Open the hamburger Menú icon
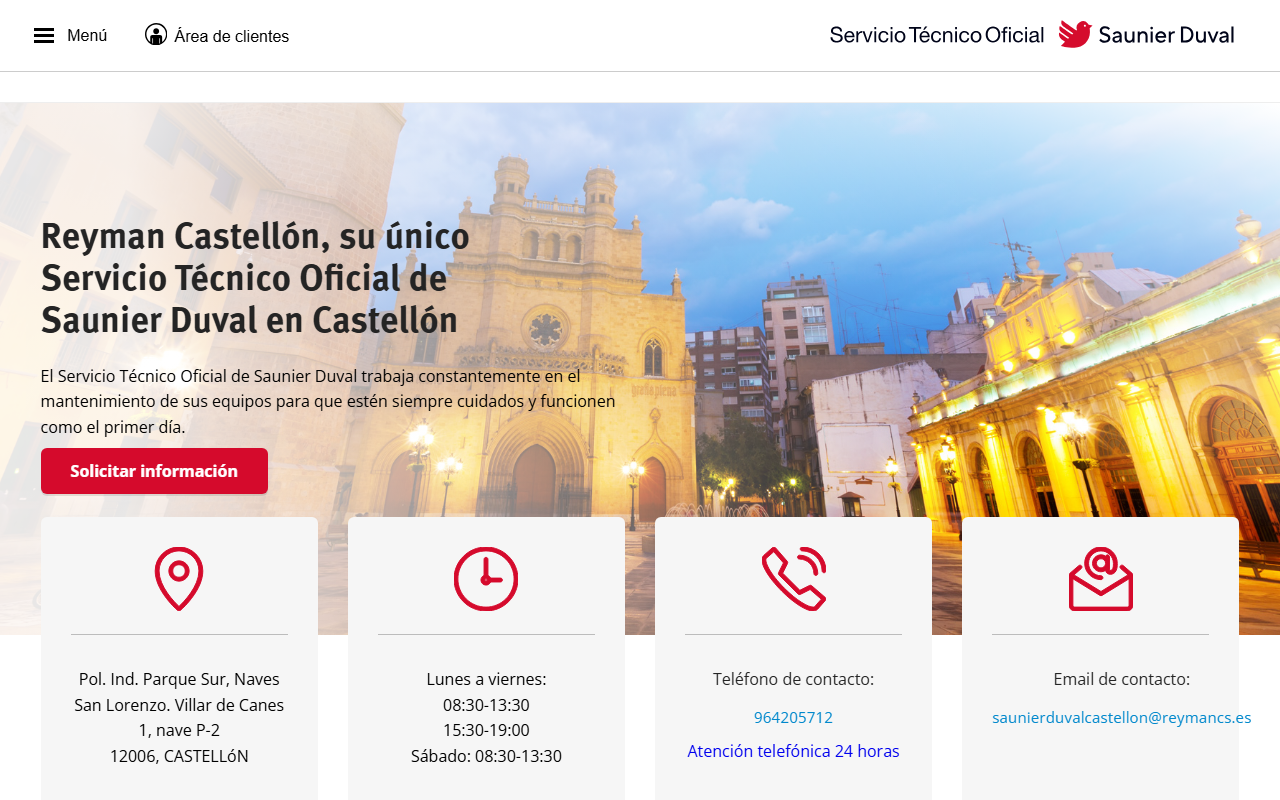The height and width of the screenshot is (800, 1280). point(44,36)
